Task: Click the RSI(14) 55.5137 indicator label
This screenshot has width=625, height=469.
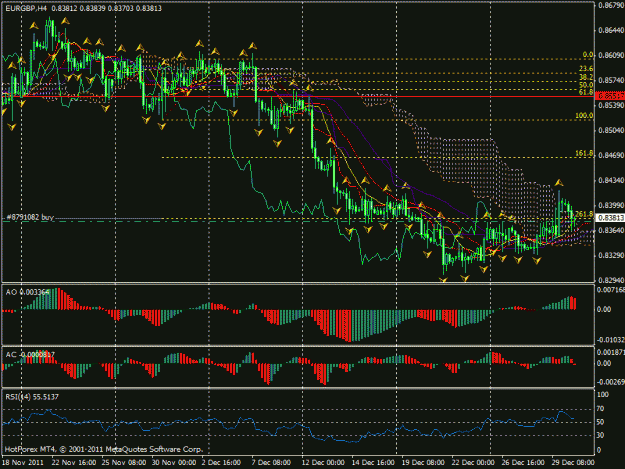Action: [32, 396]
